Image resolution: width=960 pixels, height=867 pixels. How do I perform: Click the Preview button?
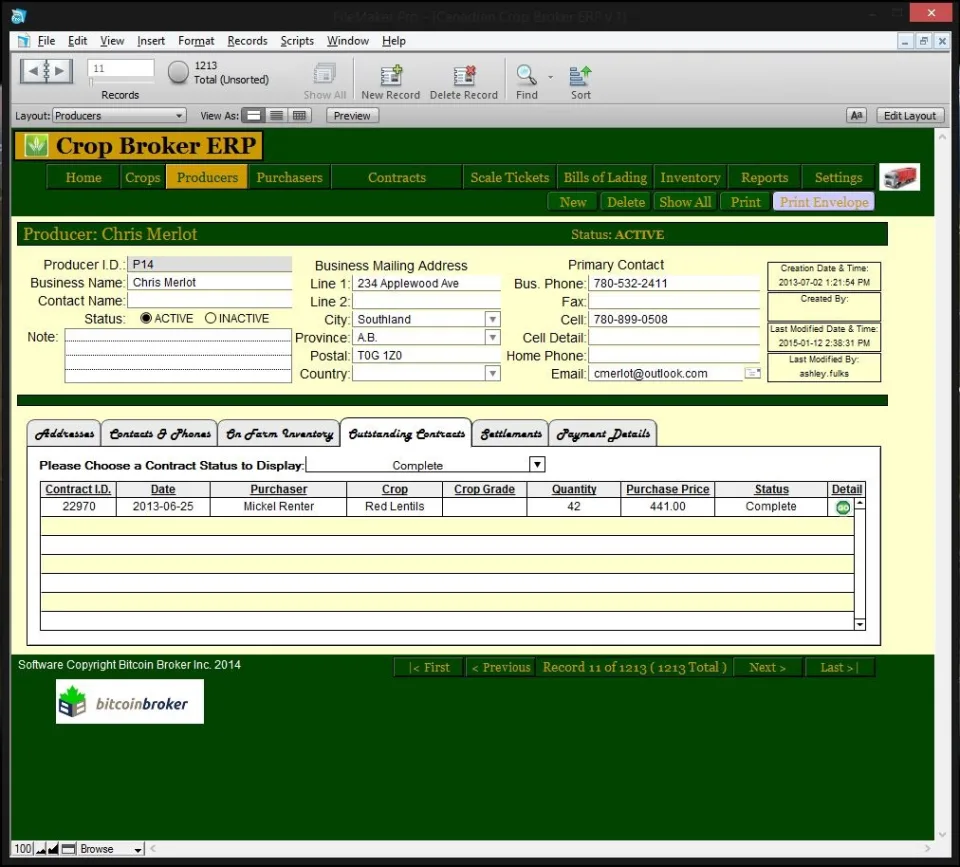click(x=352, y=116)
